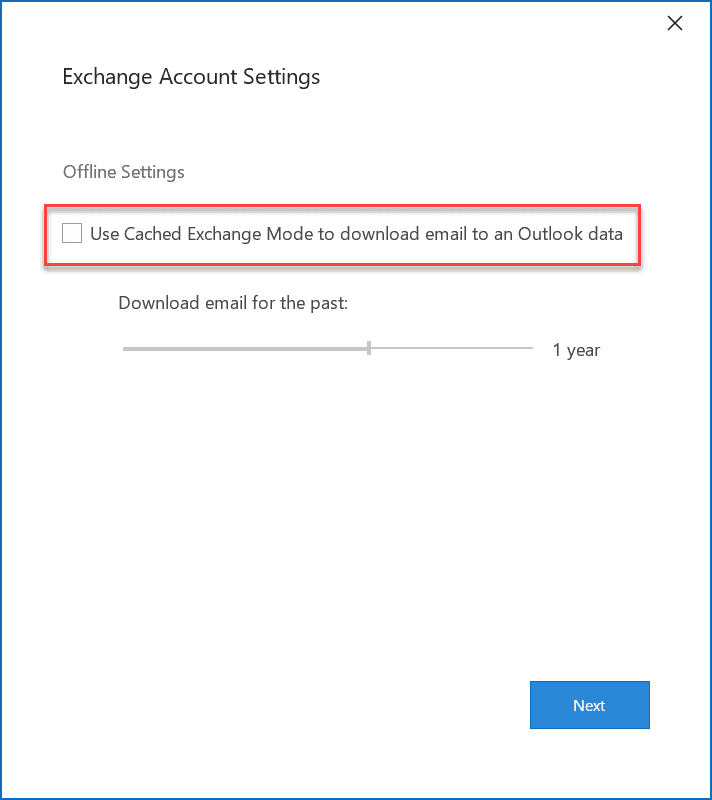The image size is (712, 800).
Task: Click the word 'Cached' in the checkbox label
Action: (x=152, y=234)
